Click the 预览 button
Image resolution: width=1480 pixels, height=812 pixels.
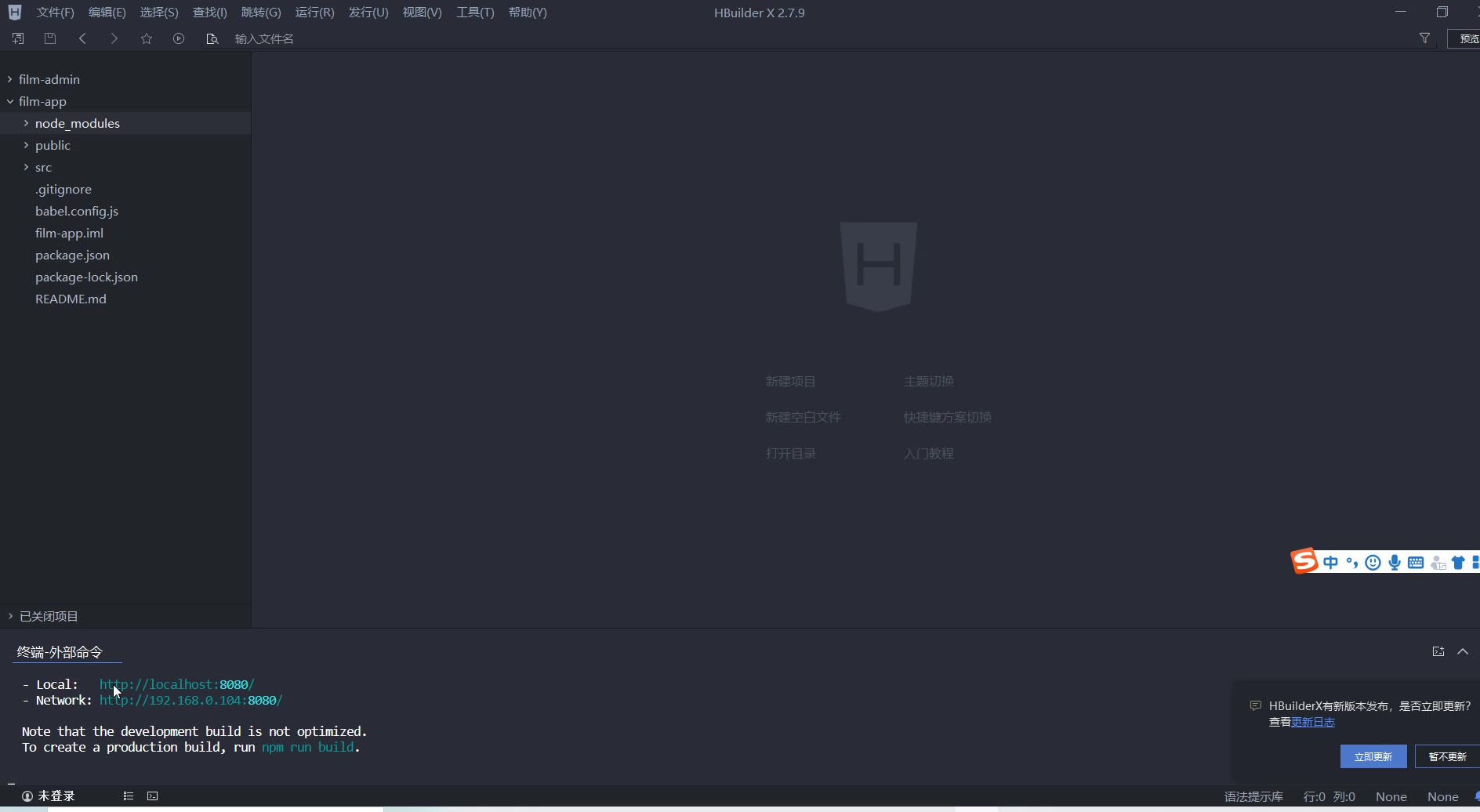1464,38
